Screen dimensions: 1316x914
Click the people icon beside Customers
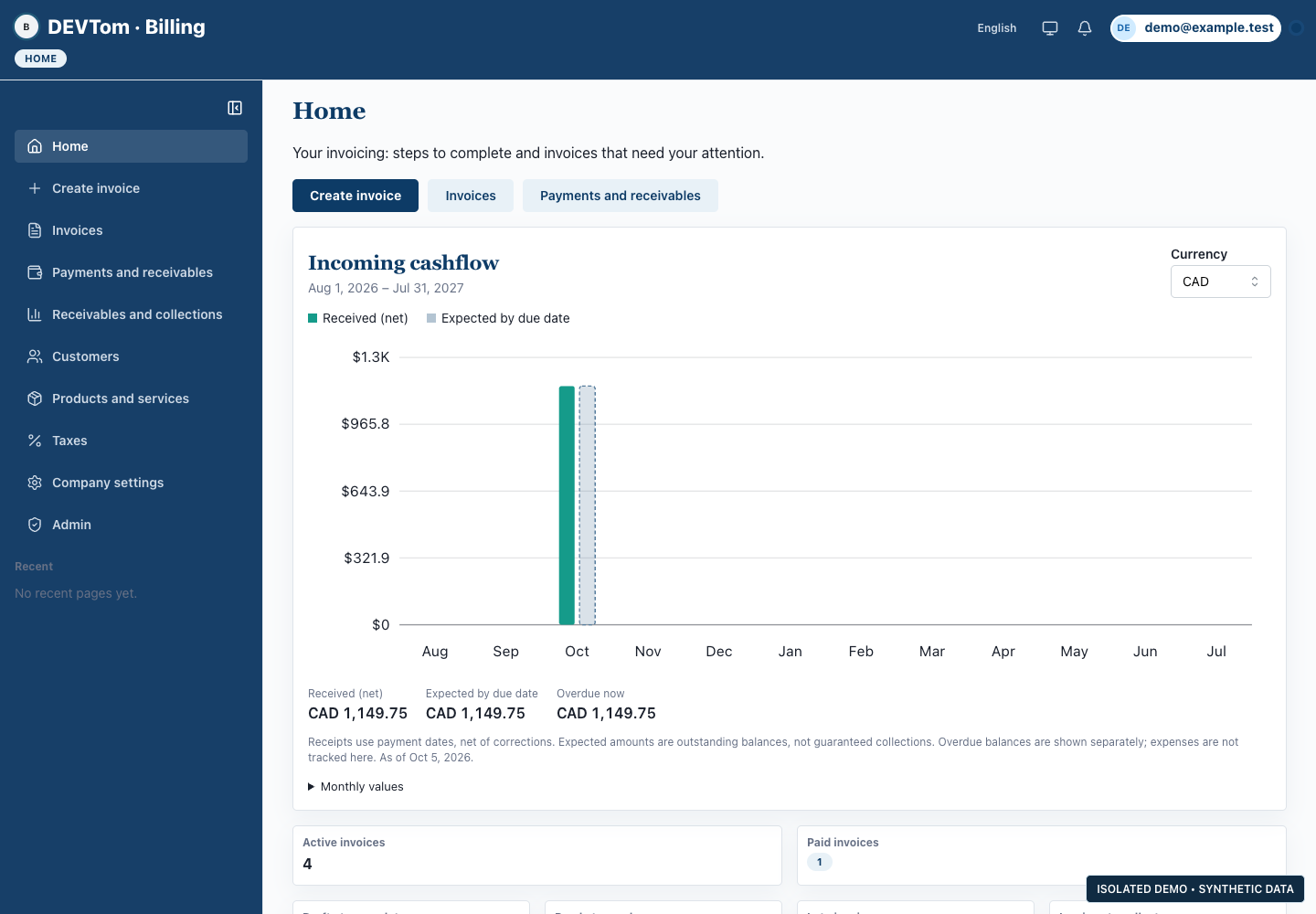pos(35,356)
